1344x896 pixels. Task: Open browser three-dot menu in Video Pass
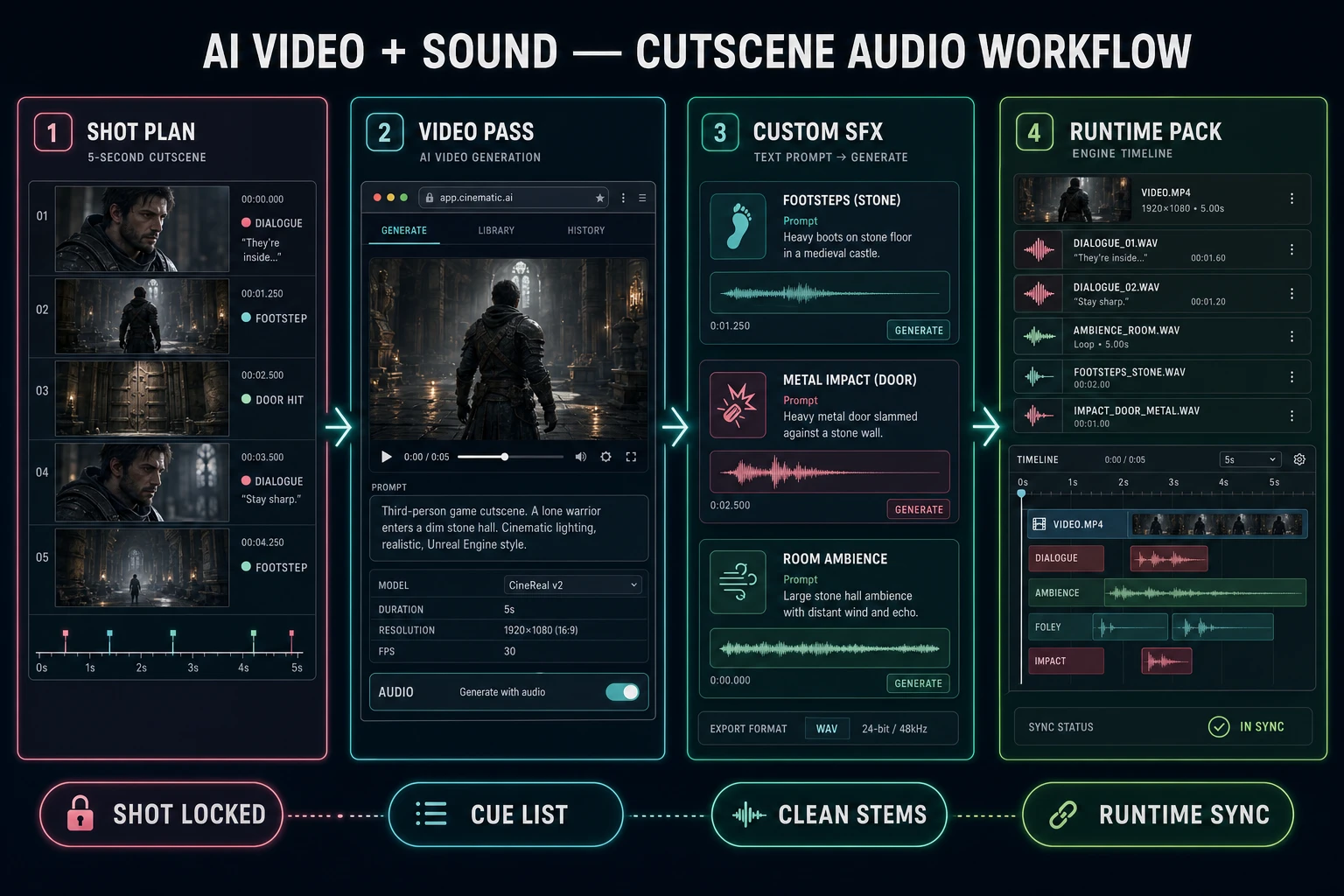[623, 199]
